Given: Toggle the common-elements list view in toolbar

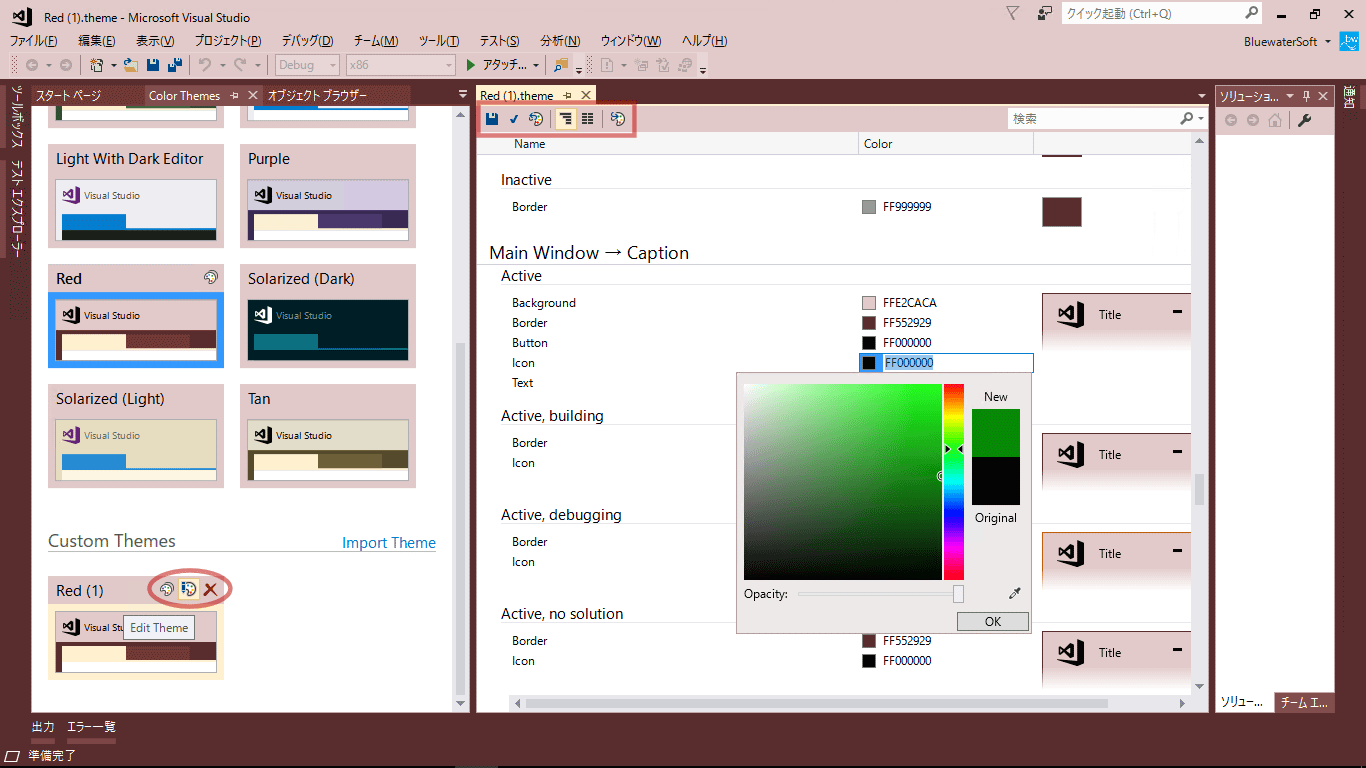Looking at the screenshot, I should pyautogui.click(x=566, y=118).
